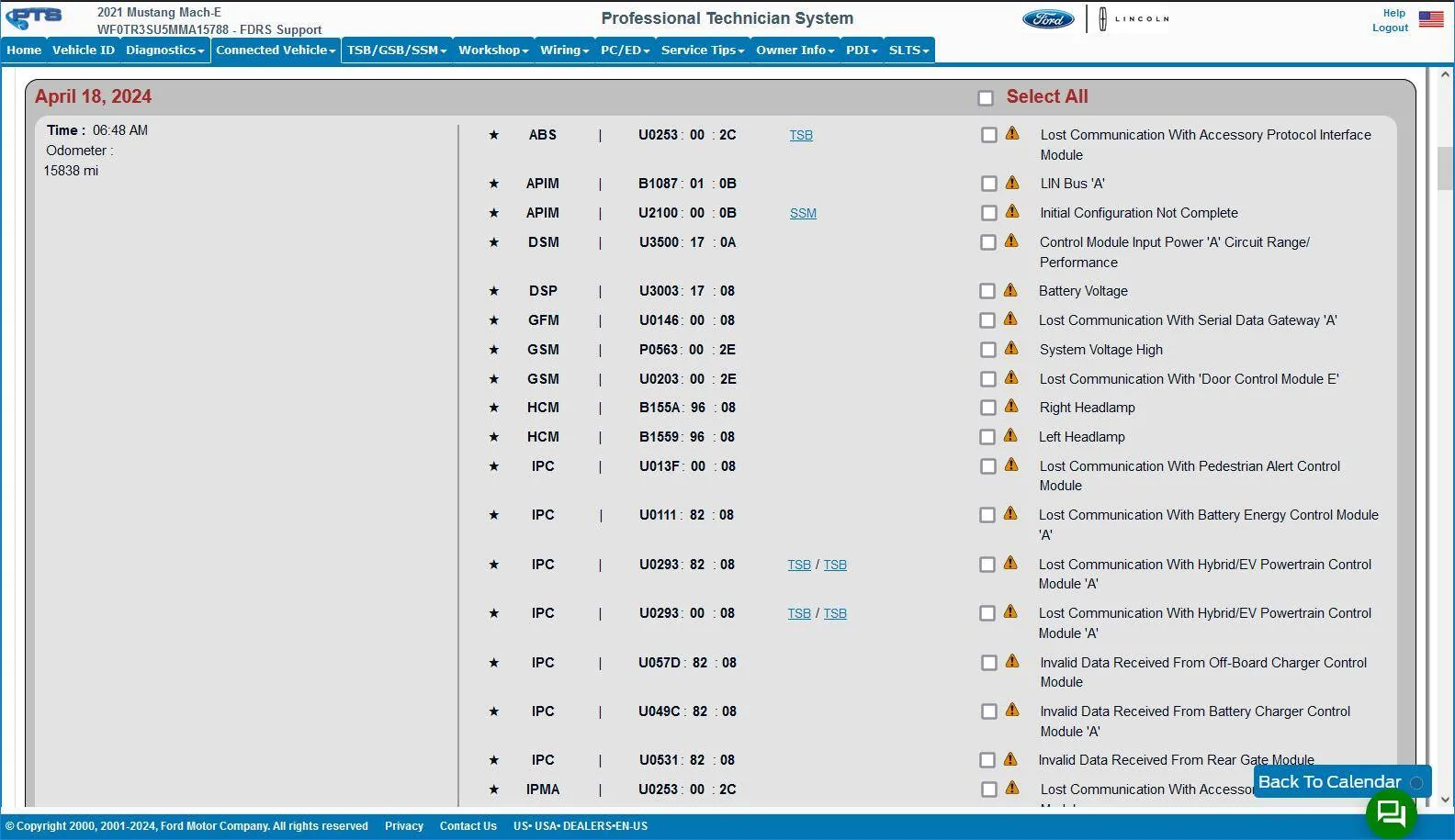This screenshot has height=840, width=1455.
Task: Click the Lincoln logo
Action: pyautogui.click(x=1134, y=18)
